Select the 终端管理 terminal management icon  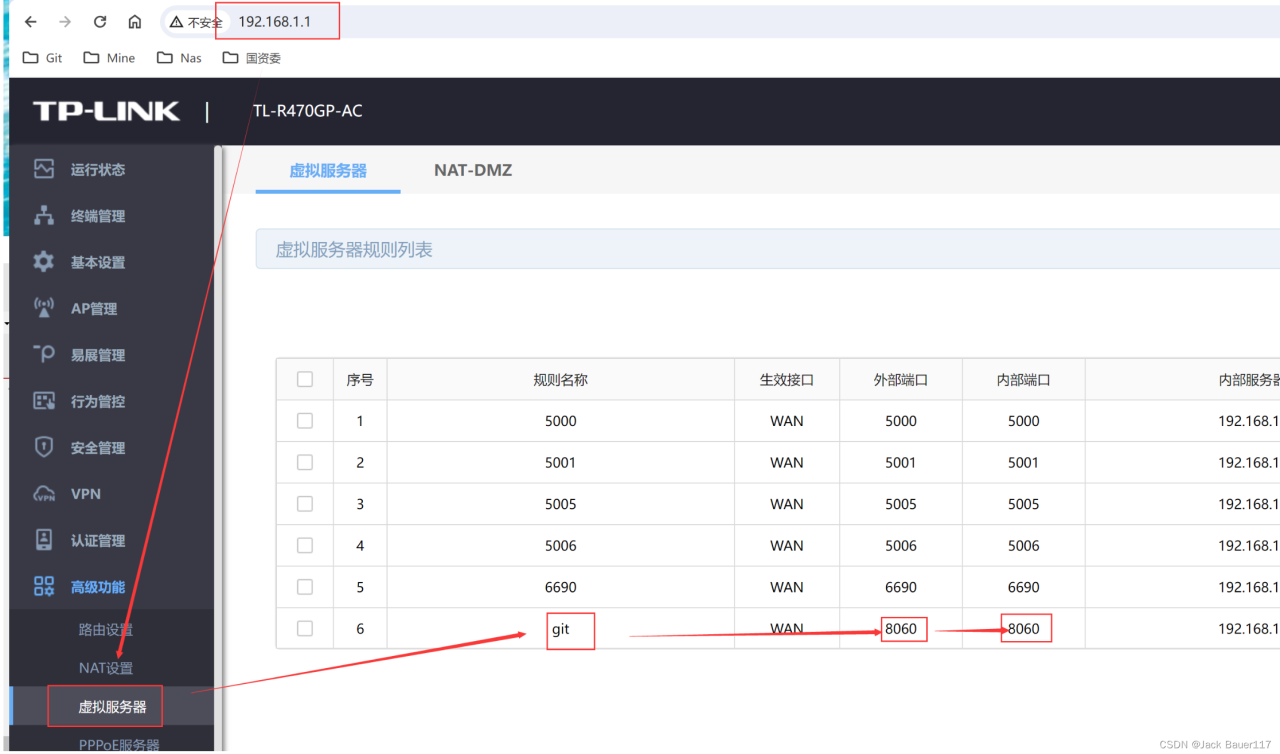pyautogui.click(x=43, y=215)
